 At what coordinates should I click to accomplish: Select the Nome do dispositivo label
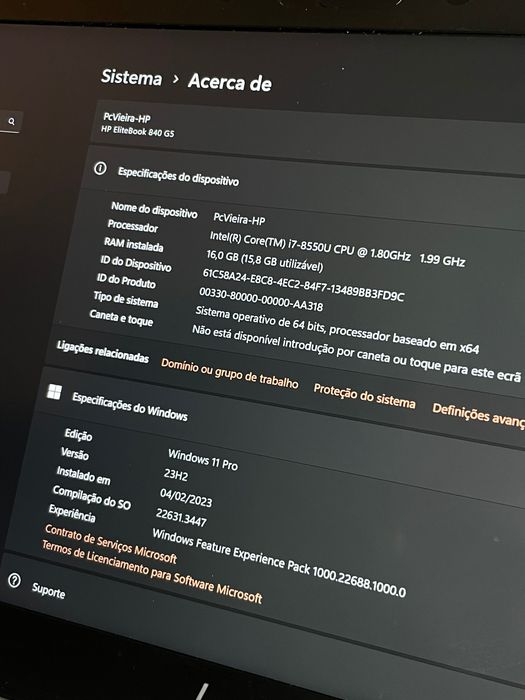click(154, 209)
